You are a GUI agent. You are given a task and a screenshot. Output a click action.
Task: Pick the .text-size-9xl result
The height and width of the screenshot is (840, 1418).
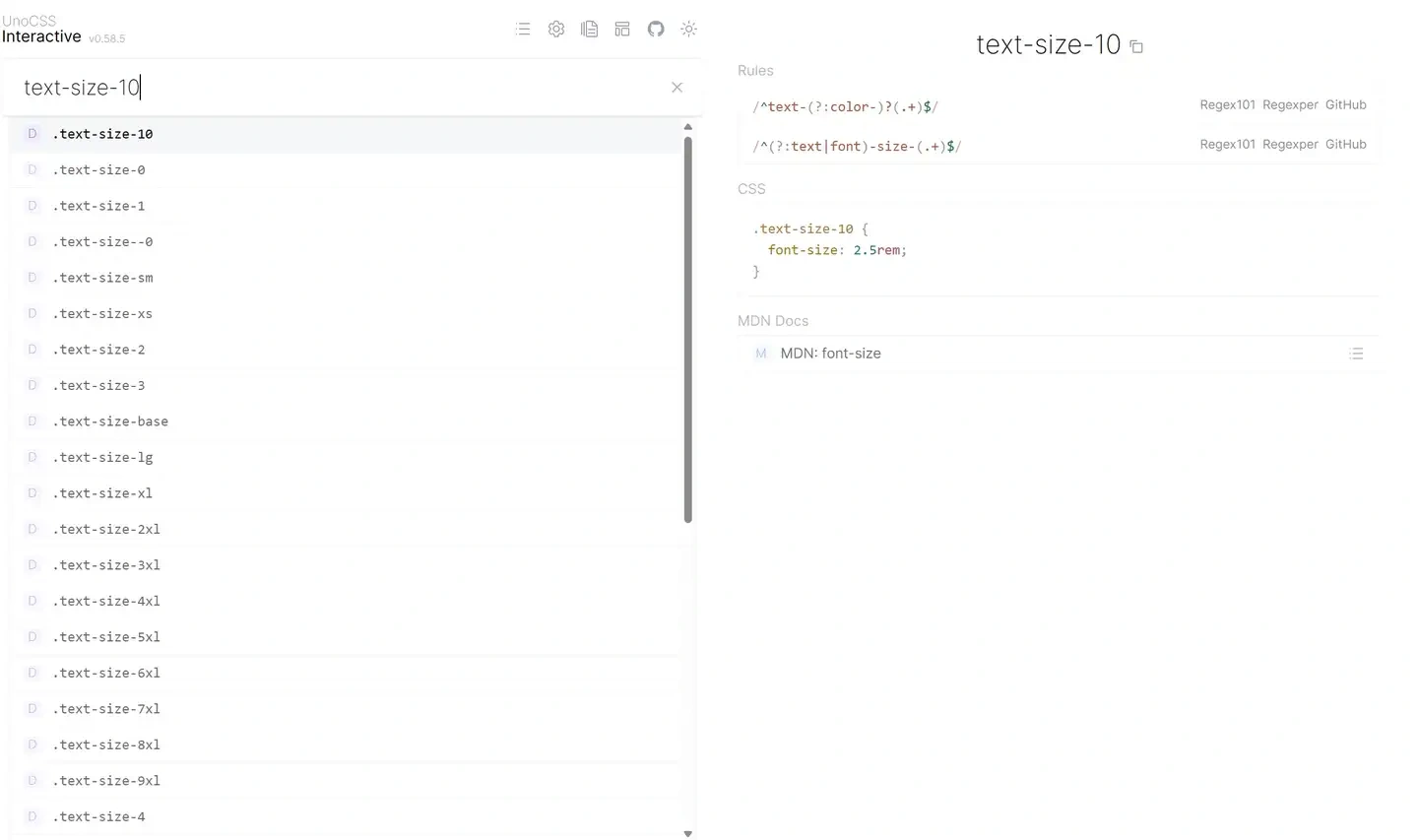tap(106, 781)
